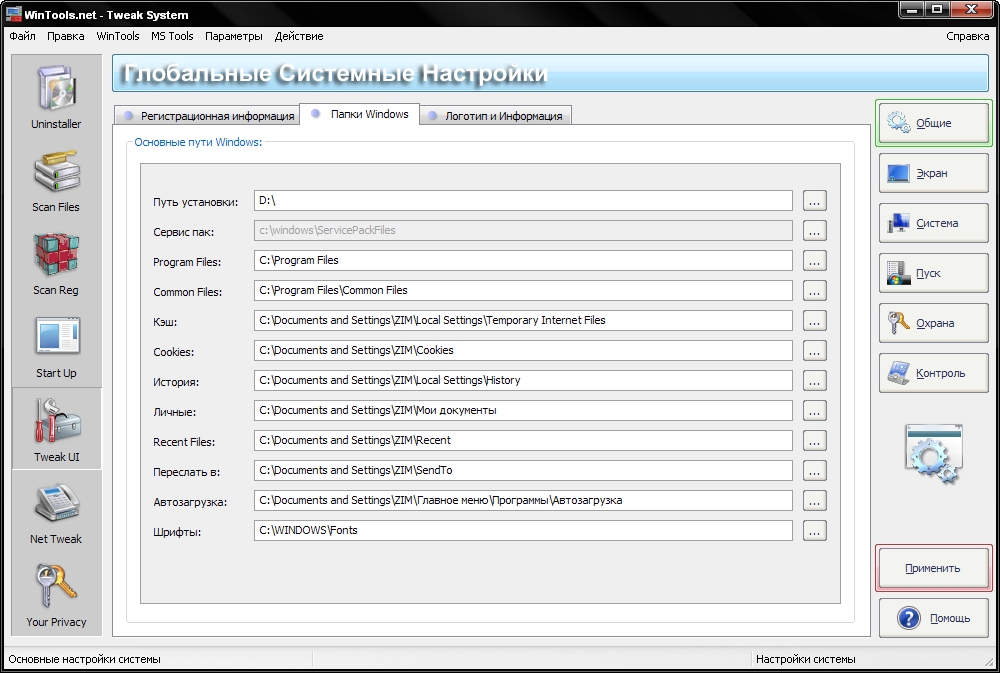Click the Сервис пак path field
The width and height of the screenshot is (1000, 673).
pos(523,230)
